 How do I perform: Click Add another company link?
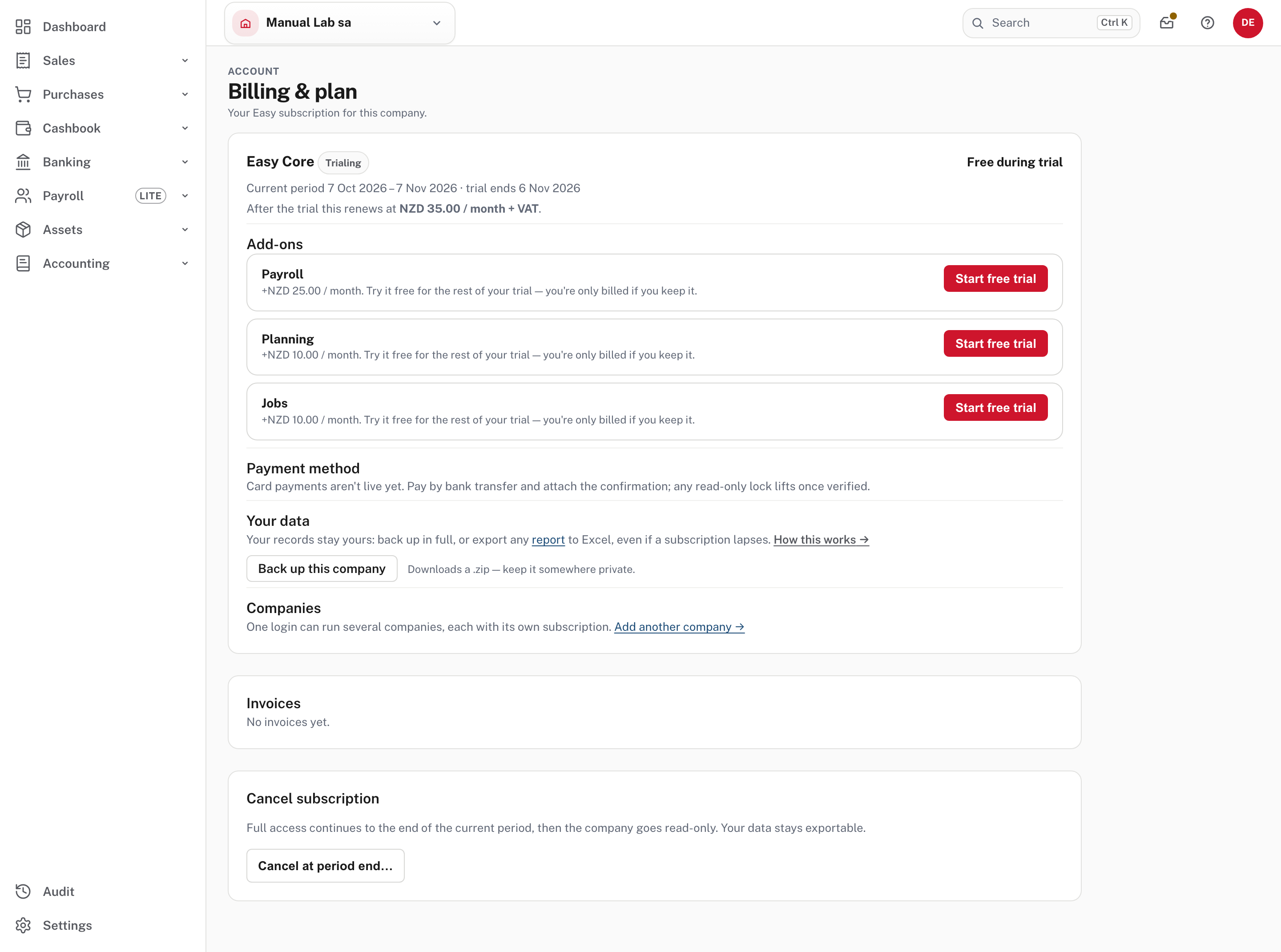tap(679, 627)
